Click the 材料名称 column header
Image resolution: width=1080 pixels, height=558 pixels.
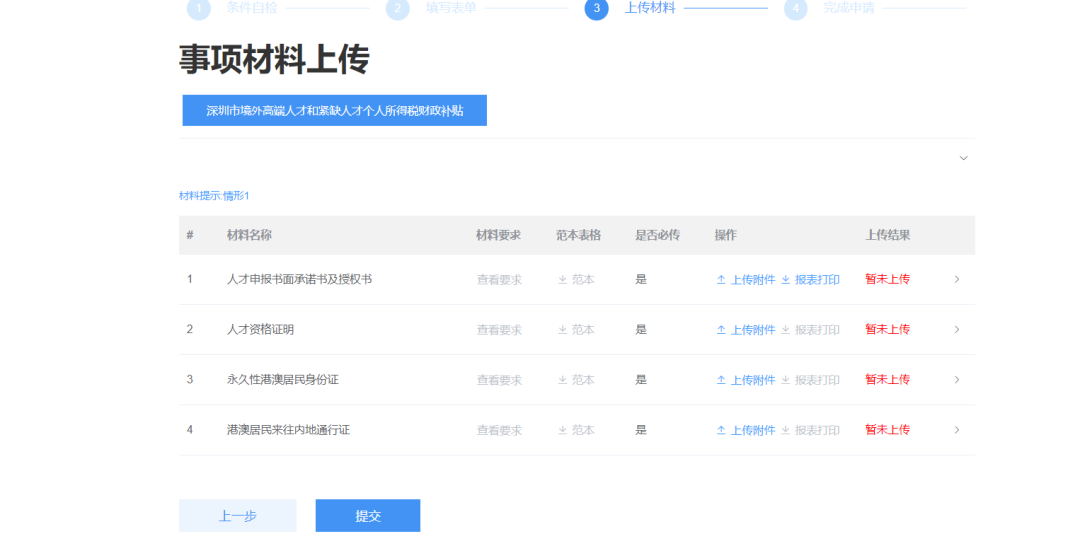pos(249,235)
